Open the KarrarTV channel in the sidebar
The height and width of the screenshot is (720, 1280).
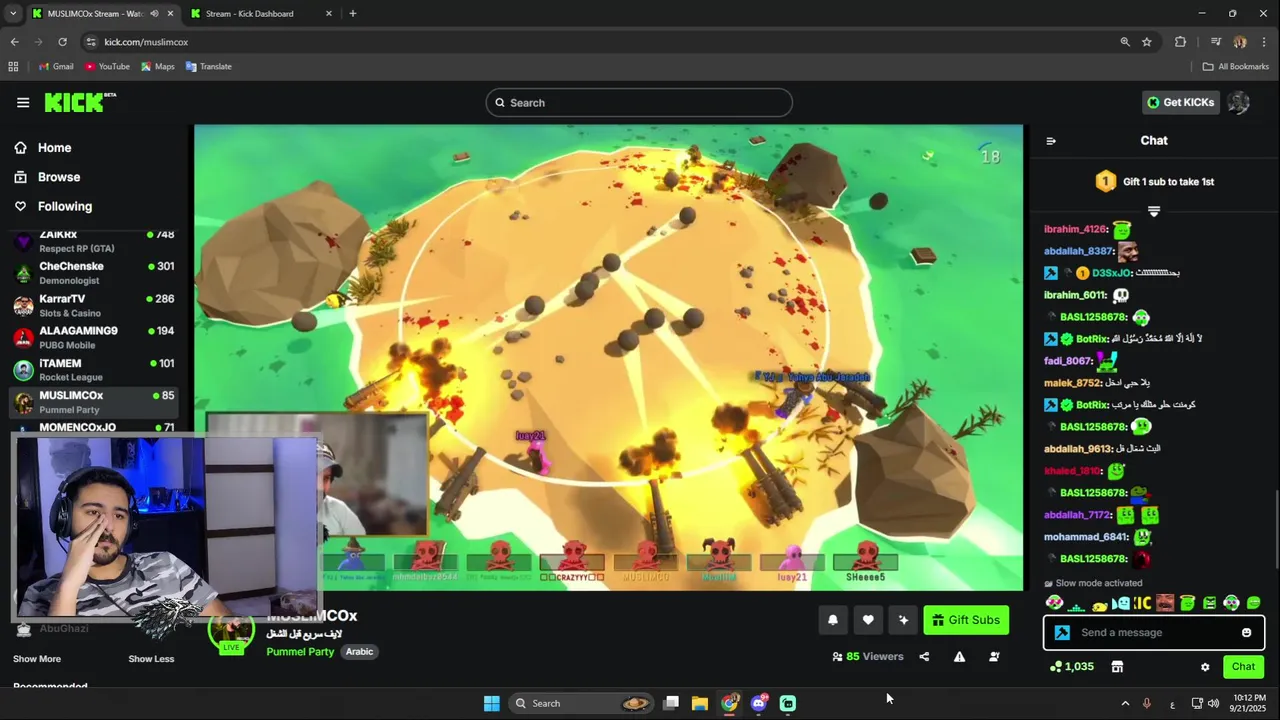[x=95, y=306]
